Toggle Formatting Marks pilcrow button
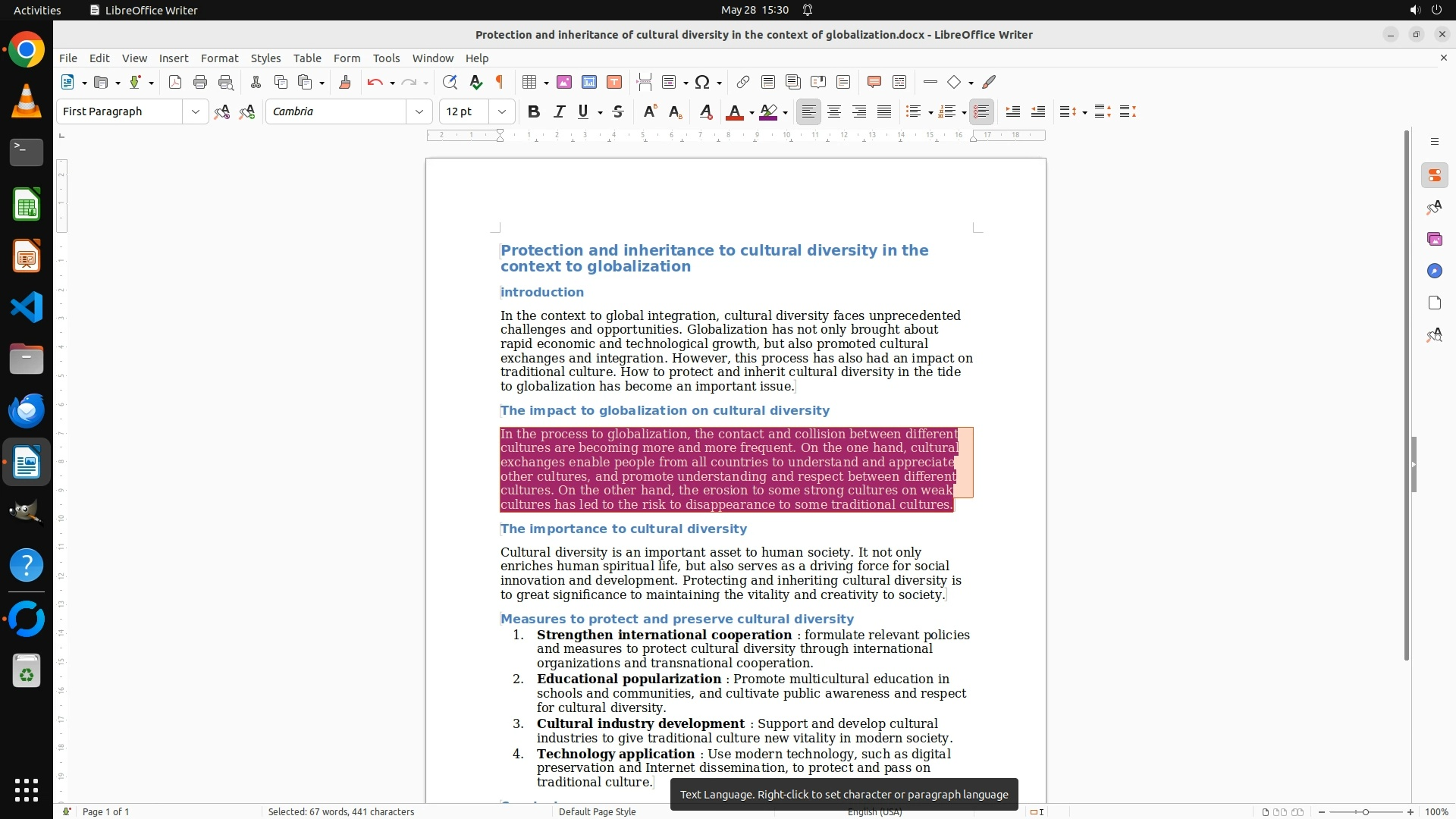The width and height of the screenshot is (1456, 819). click(500, 82)
